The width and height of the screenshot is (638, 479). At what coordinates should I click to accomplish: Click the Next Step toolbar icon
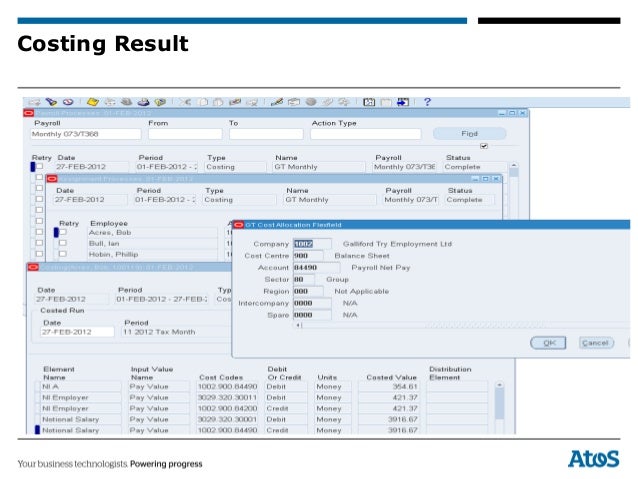pos(109,102)
